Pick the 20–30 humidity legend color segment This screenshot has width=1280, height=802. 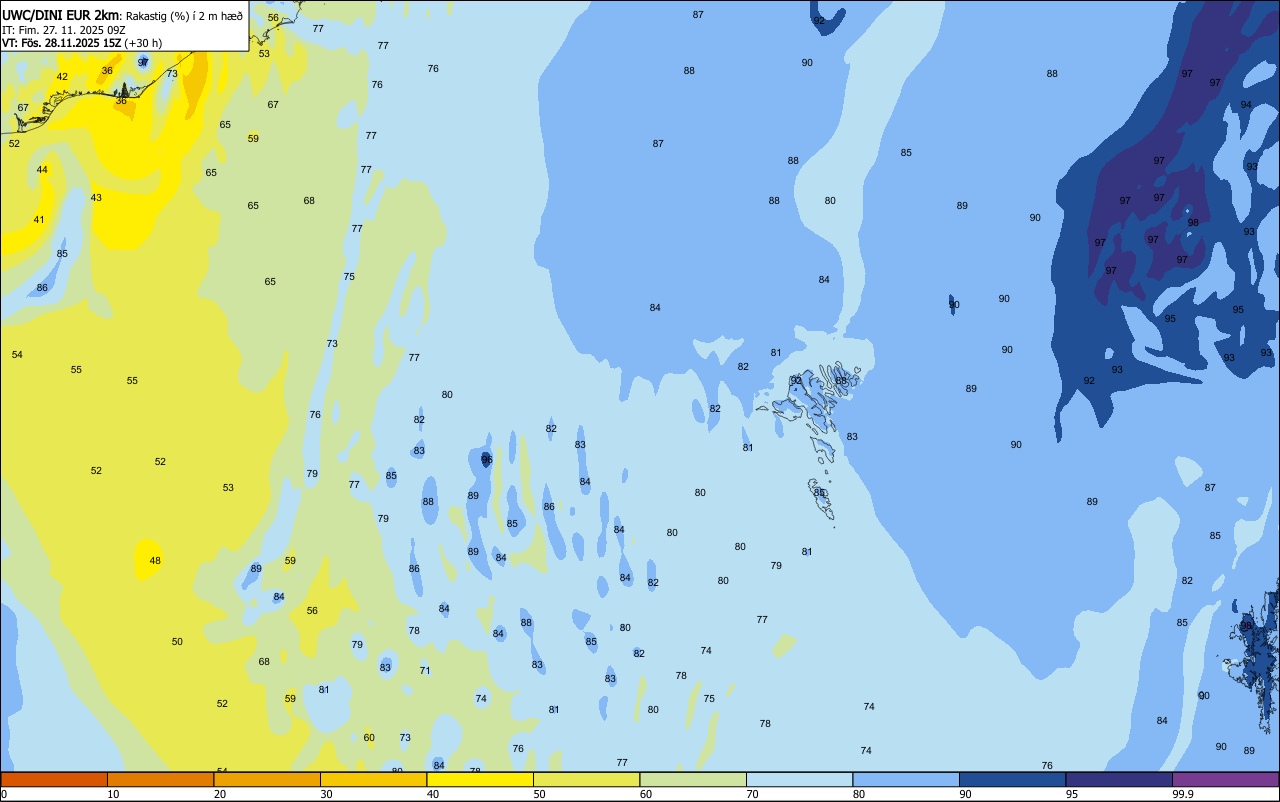point(267,779)
